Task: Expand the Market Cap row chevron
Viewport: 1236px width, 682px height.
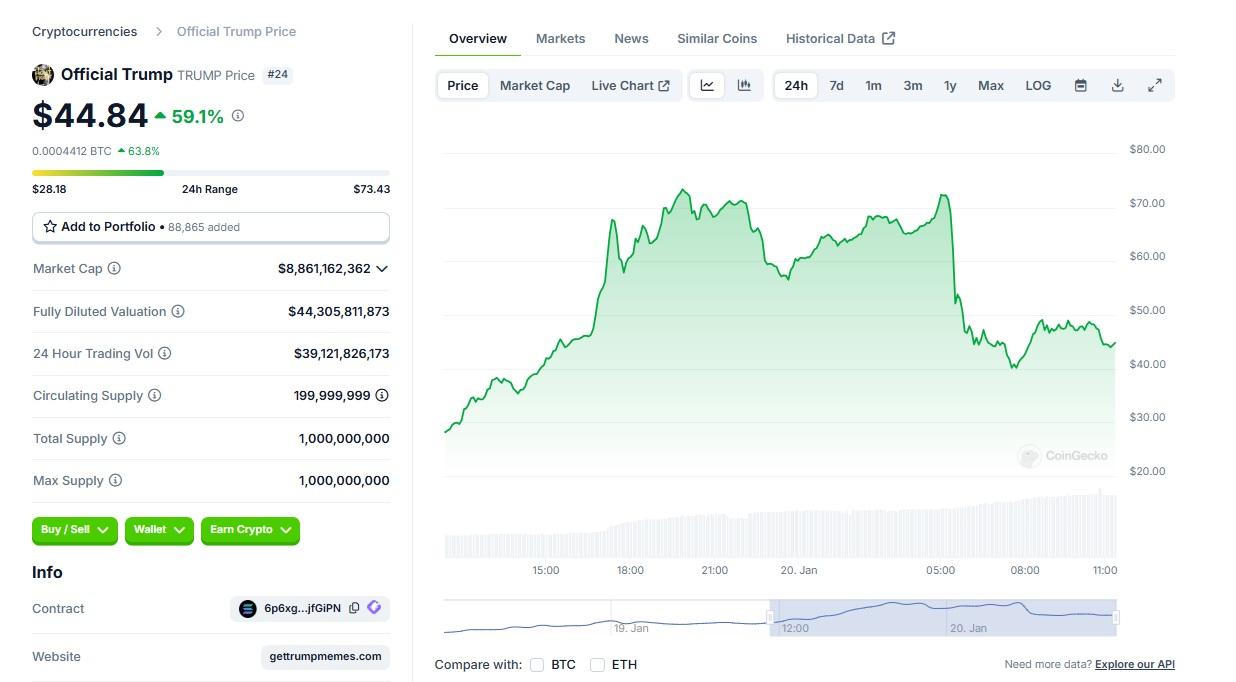Action: 380,268
